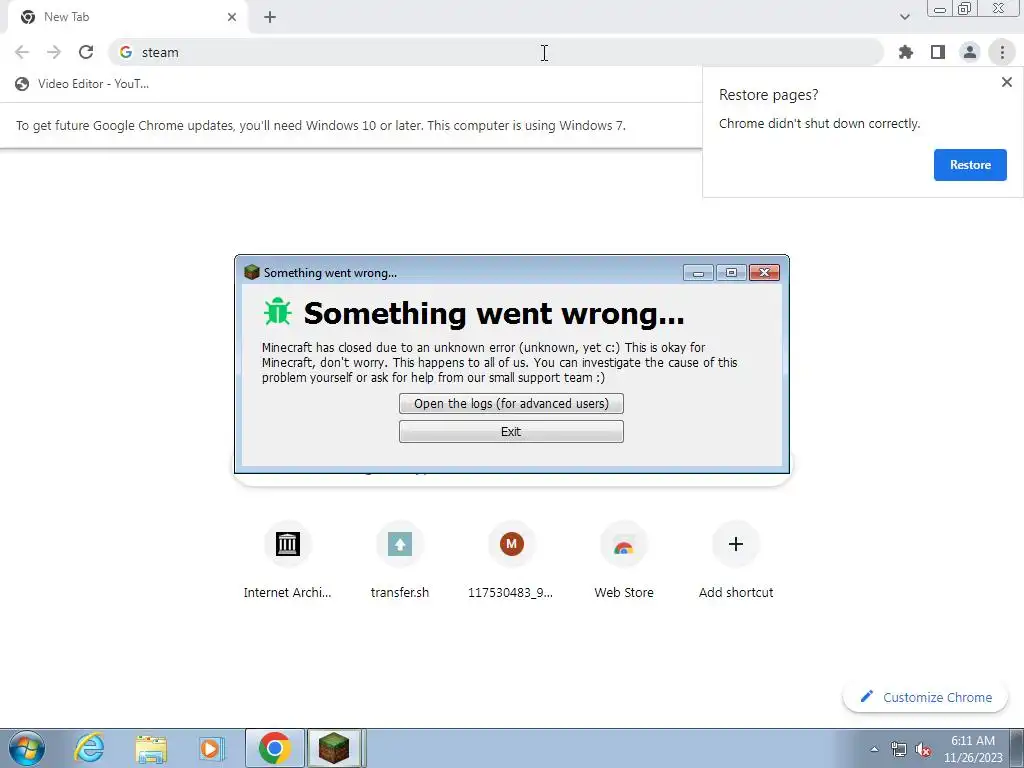Click the Google icon in the address bar
1024x768 pixels.
coord(126,52)
